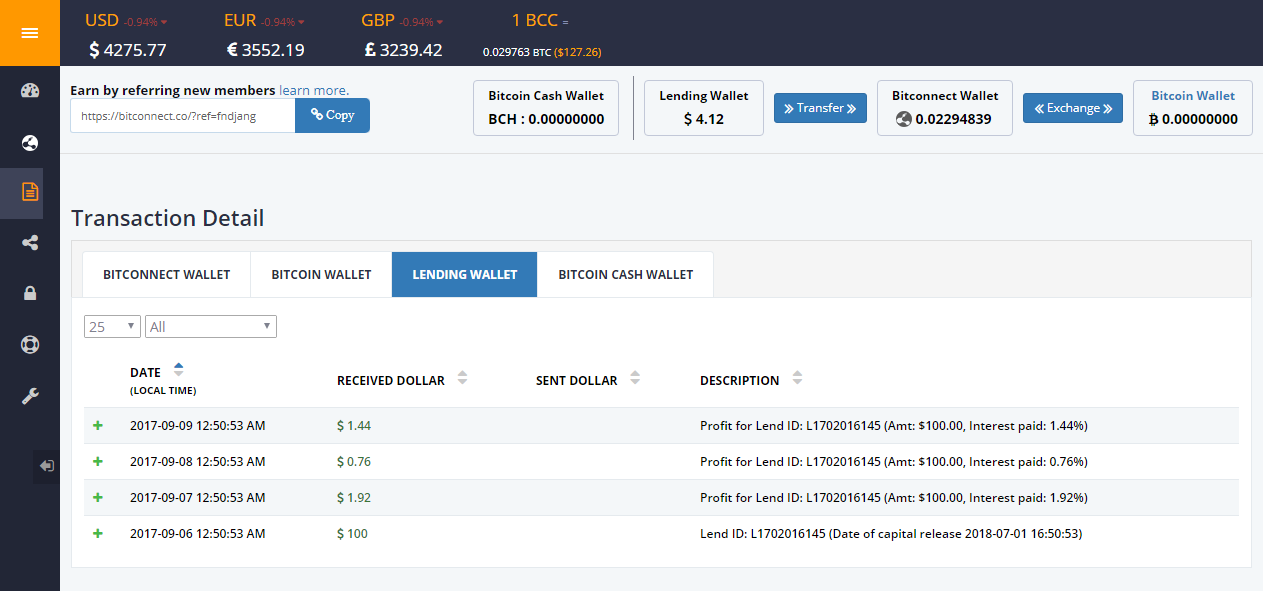Image resolution: width=1263 pixels, height=591 pixels.
Task: Click the EUR price €3552.19
Action: pyautogui.click(x=266, y=50)
